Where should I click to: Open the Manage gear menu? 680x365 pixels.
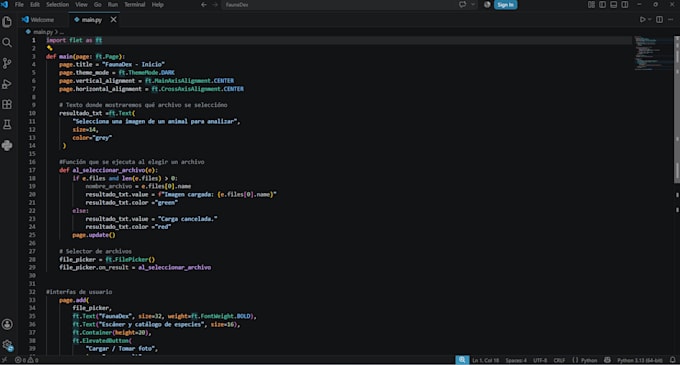pyautogui.click(x=7, y=345)
